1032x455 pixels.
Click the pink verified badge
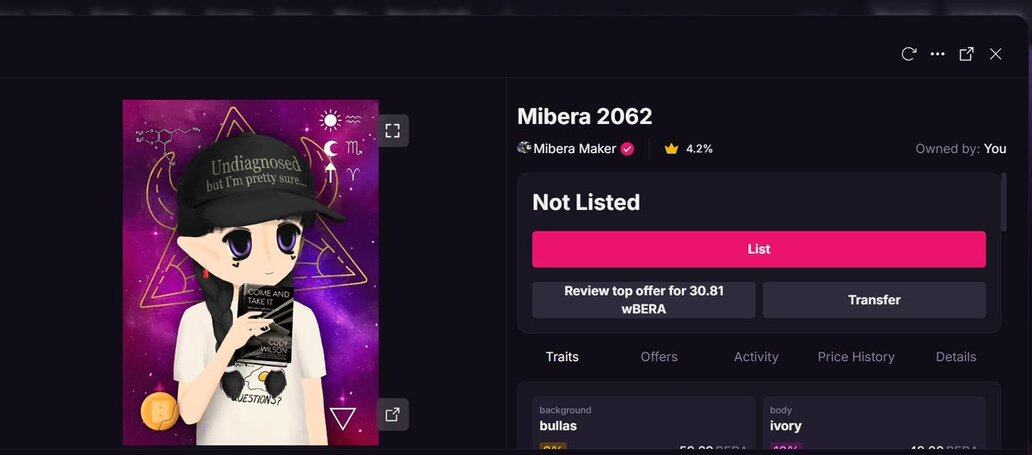pos(627,149)
